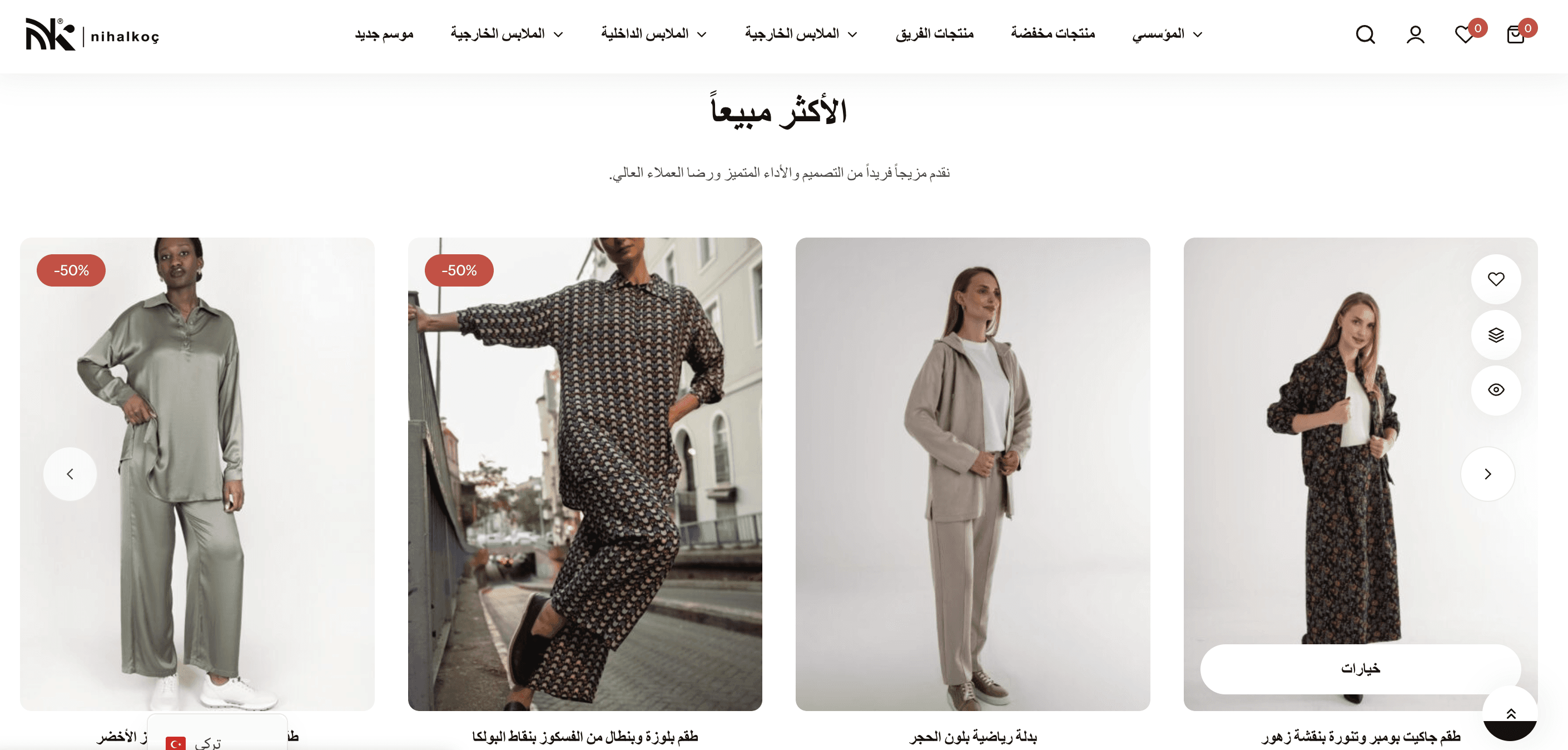Open the بدلة رياضية بلون الحجر product link
This screenshot has width=1568, height=750.
pyautogui.click(x=972, y=737)
